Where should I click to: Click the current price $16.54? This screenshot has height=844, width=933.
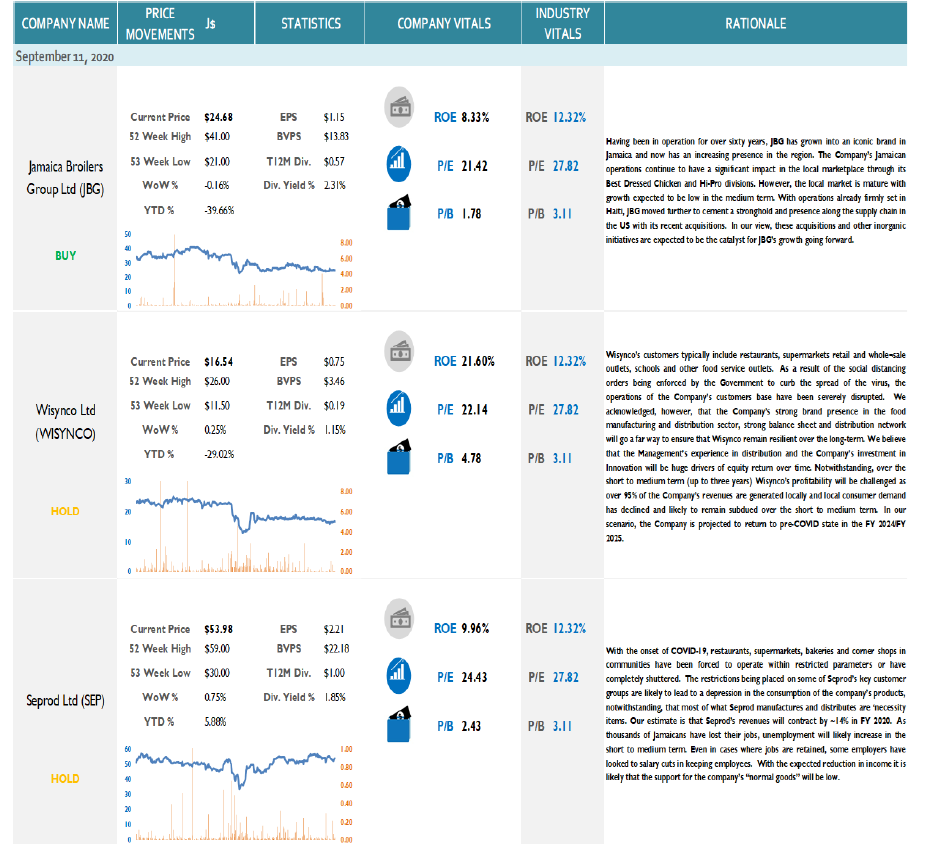pyautogui.click(x=218, y=362)
